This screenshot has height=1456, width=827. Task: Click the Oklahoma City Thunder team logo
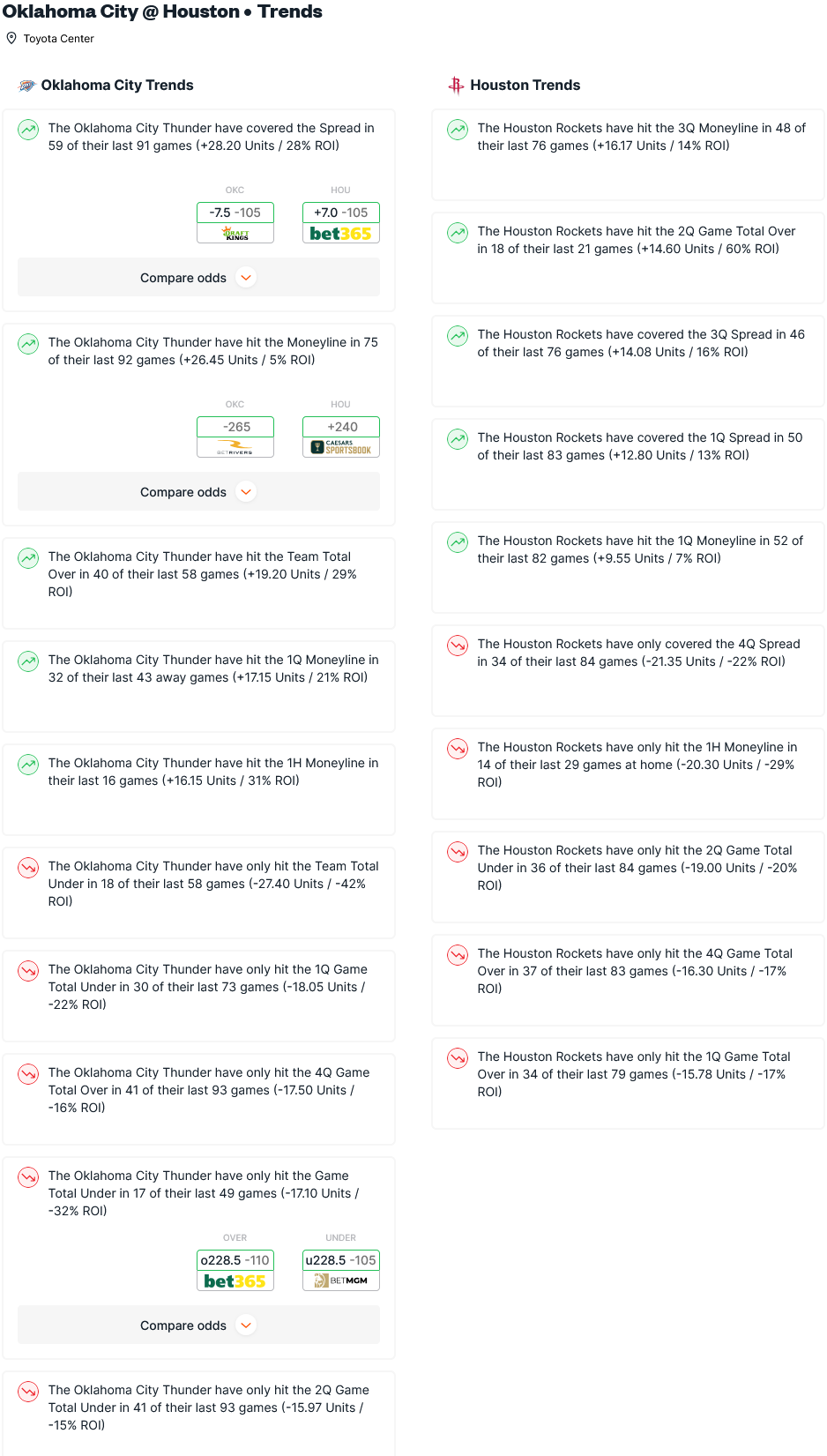click(27, 86)
